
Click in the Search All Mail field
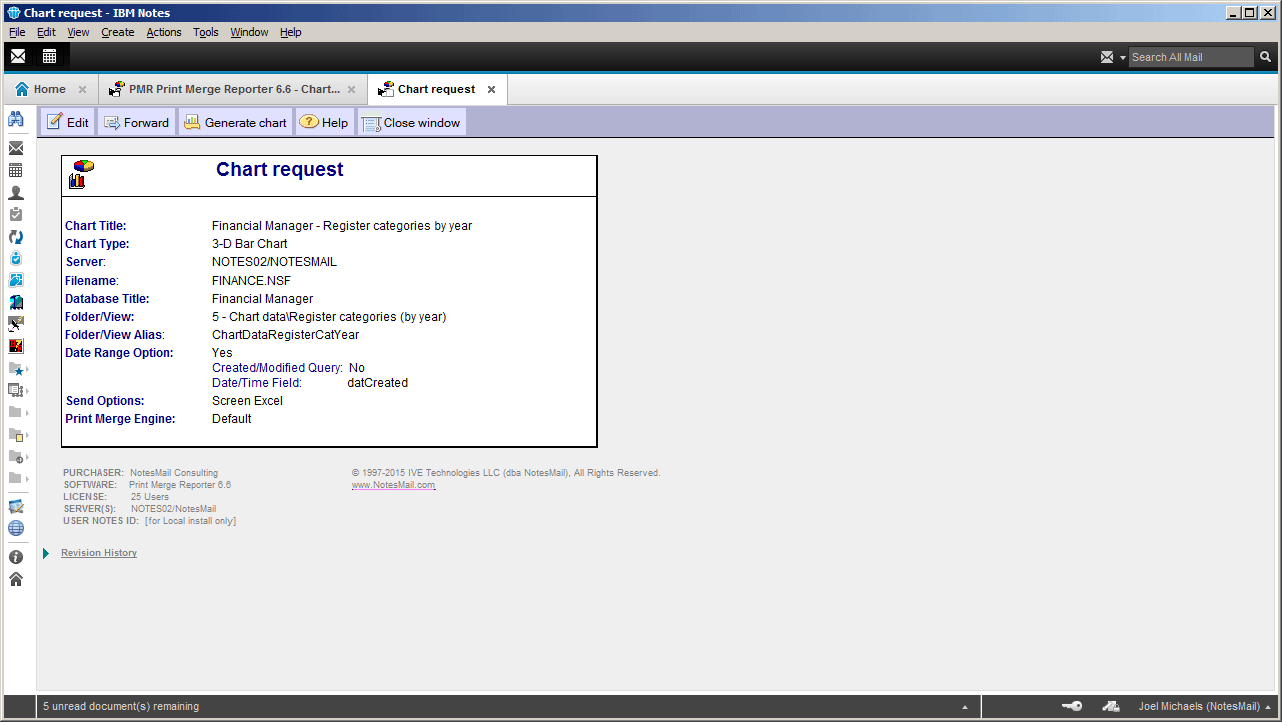click(x=1189, y=57)
